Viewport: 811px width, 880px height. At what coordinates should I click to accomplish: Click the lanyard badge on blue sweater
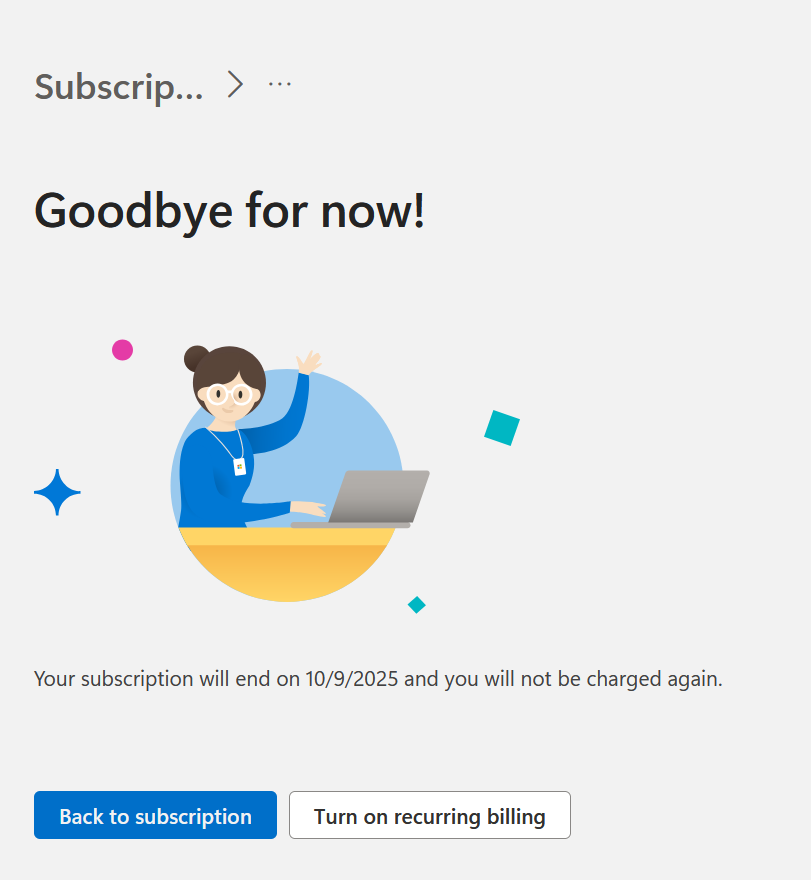click(x=240, y=467)
